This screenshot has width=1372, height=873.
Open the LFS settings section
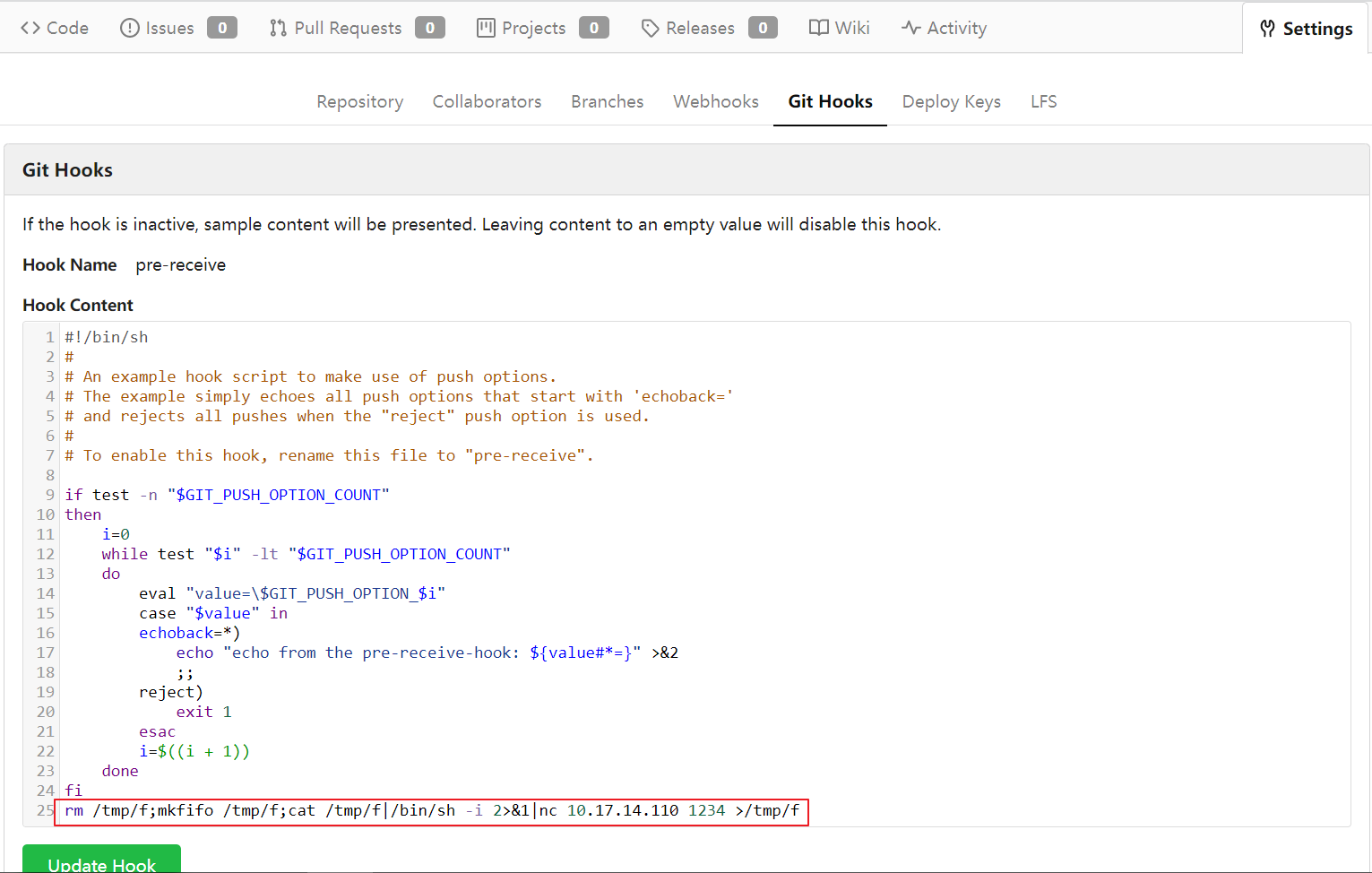[x=1044, y=101]
